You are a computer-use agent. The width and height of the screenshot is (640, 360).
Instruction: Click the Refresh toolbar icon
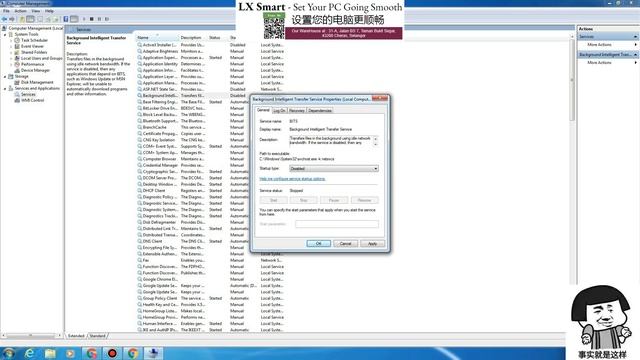(x=48, y=19)
